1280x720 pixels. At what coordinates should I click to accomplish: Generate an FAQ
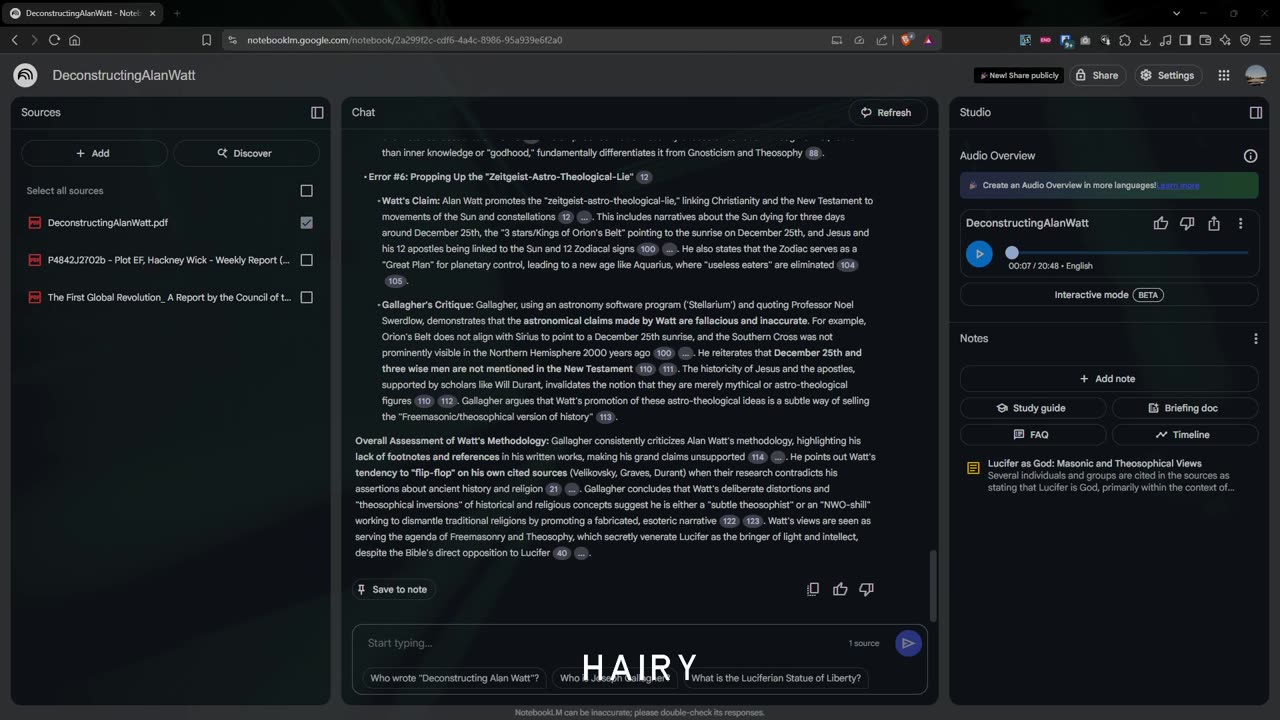point(1033,435)
